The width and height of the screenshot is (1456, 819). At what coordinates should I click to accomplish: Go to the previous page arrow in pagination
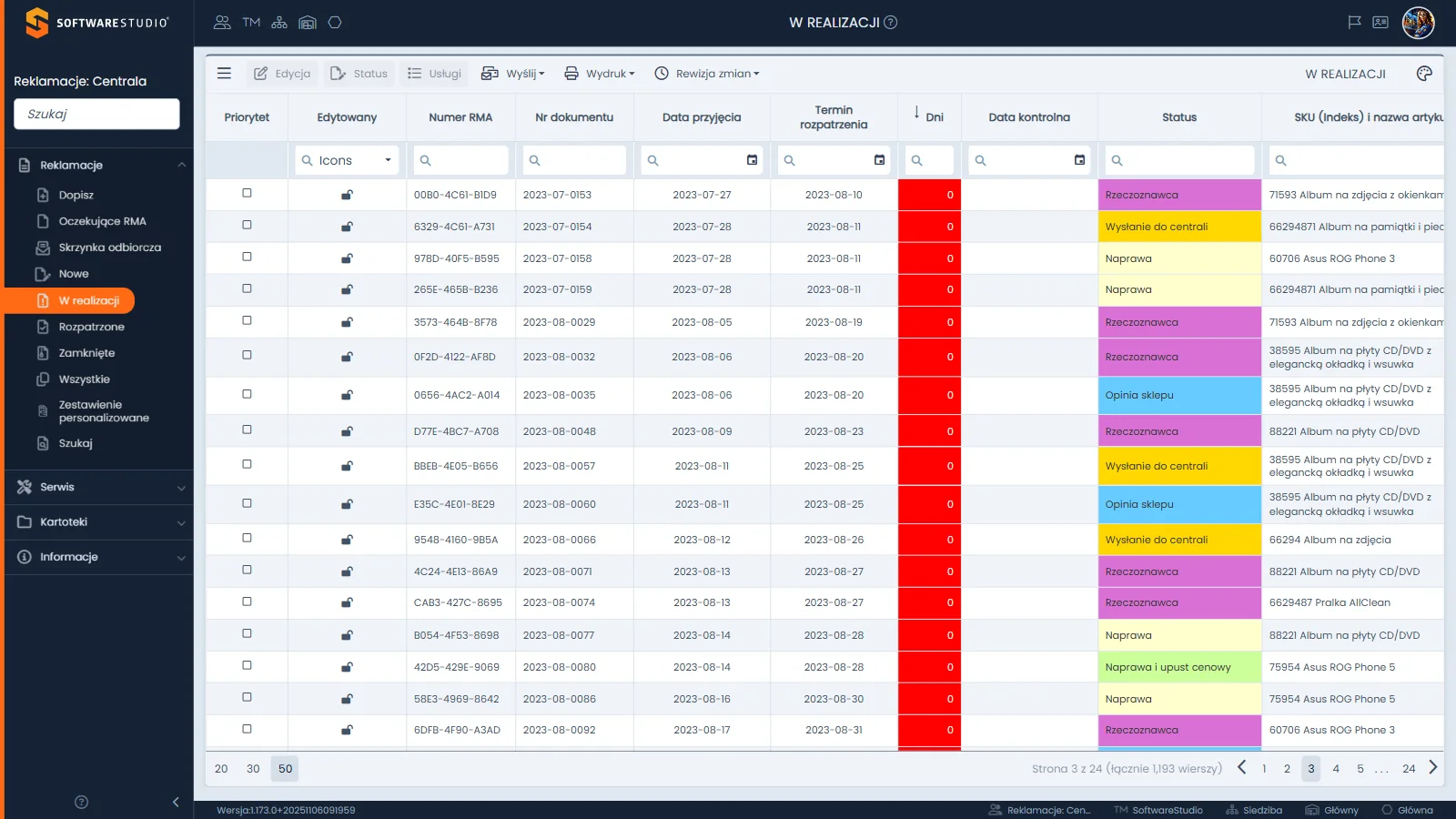[x=1242, y=768]
